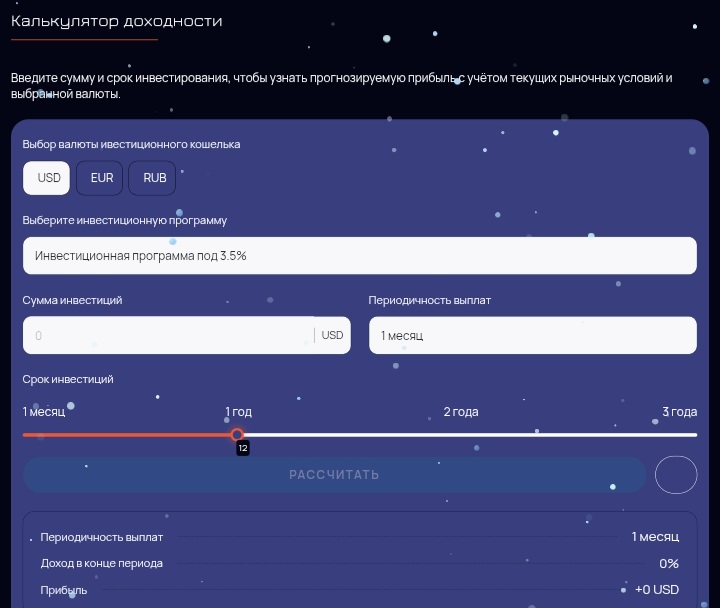Viewport: 720px width, 608px height.
Task: Click the 1 месяц slider label
Action: [x=44, y=412]
